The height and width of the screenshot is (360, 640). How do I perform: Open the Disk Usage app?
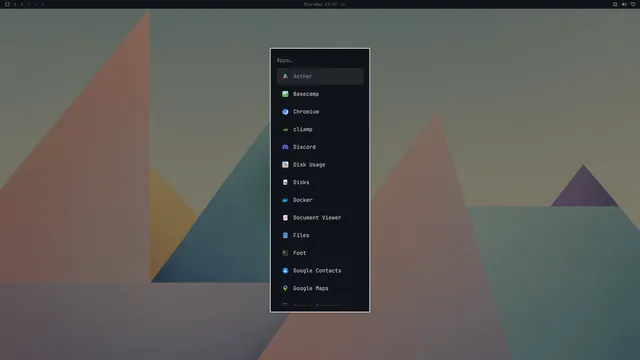(320, 164)
